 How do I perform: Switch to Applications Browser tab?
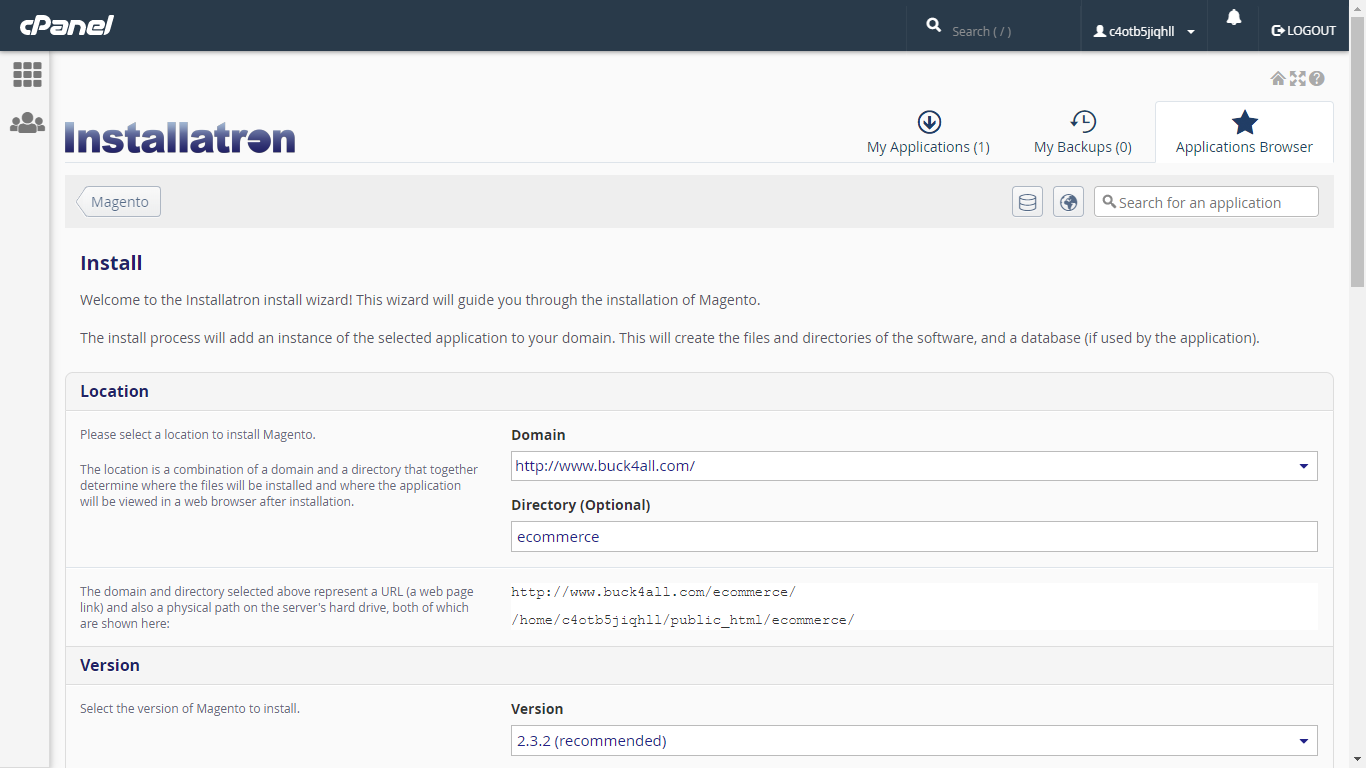tap(1244, 132)
